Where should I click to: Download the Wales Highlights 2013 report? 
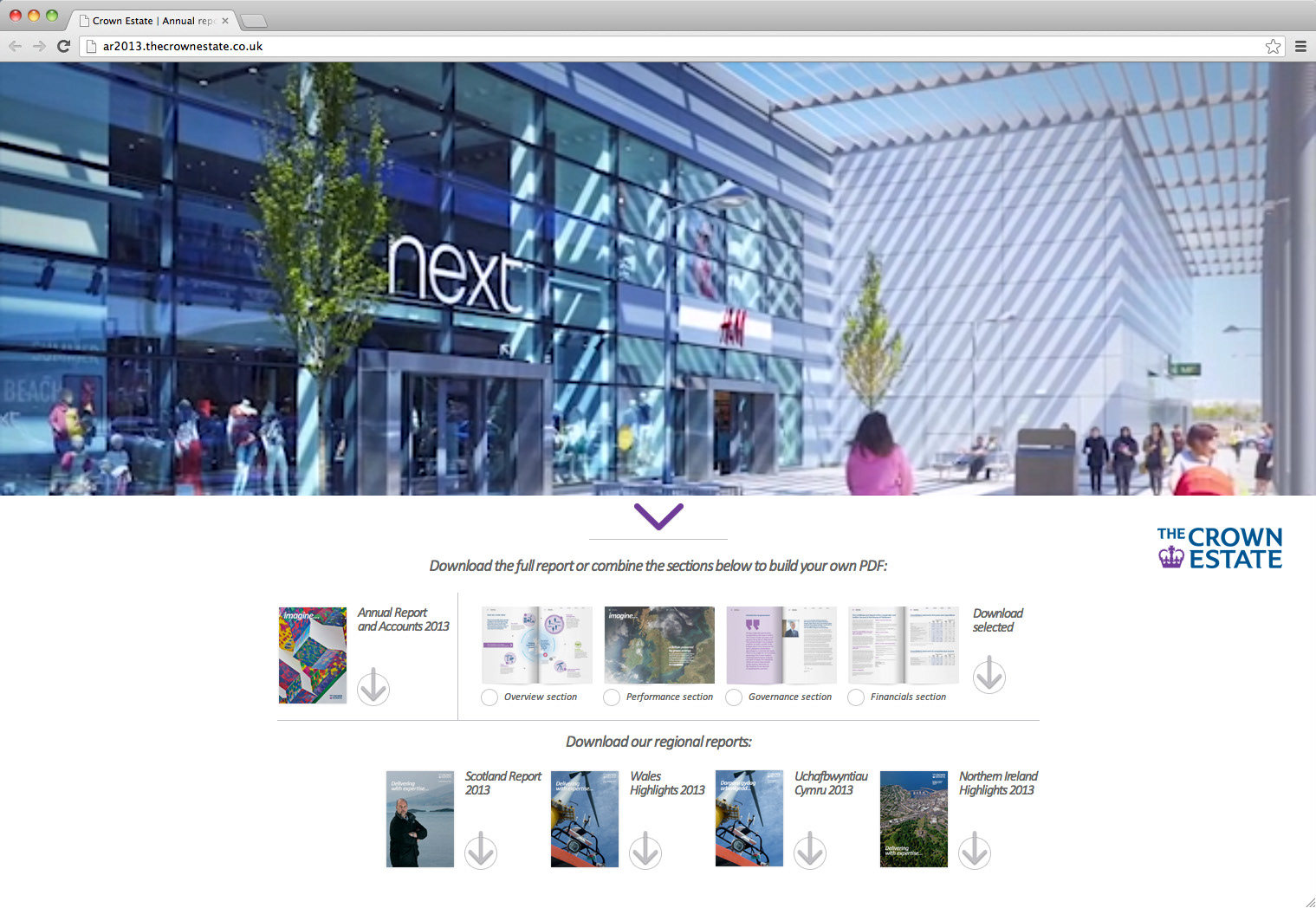[645, 852]
